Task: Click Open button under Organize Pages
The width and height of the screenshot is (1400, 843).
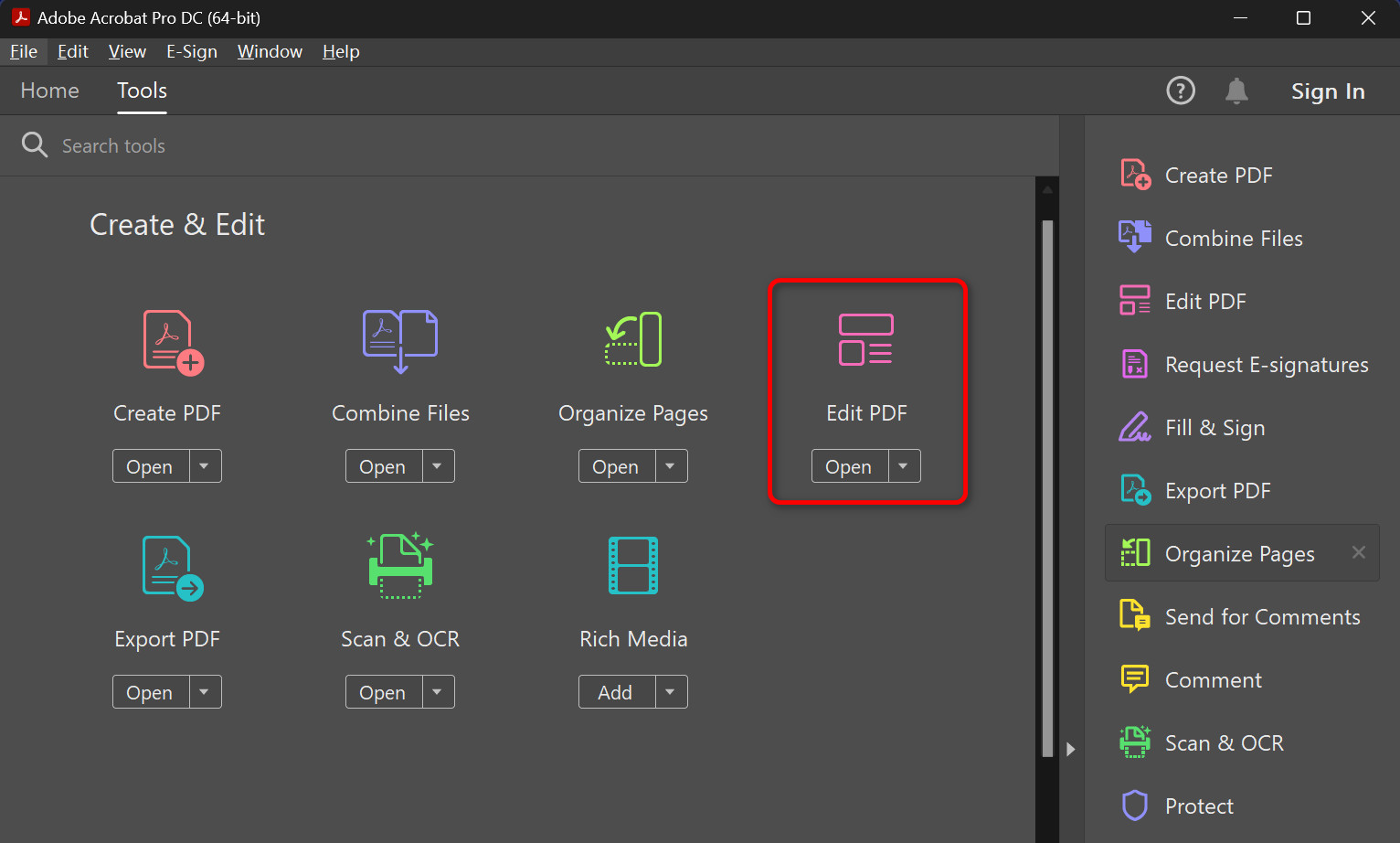Action: 617,466
